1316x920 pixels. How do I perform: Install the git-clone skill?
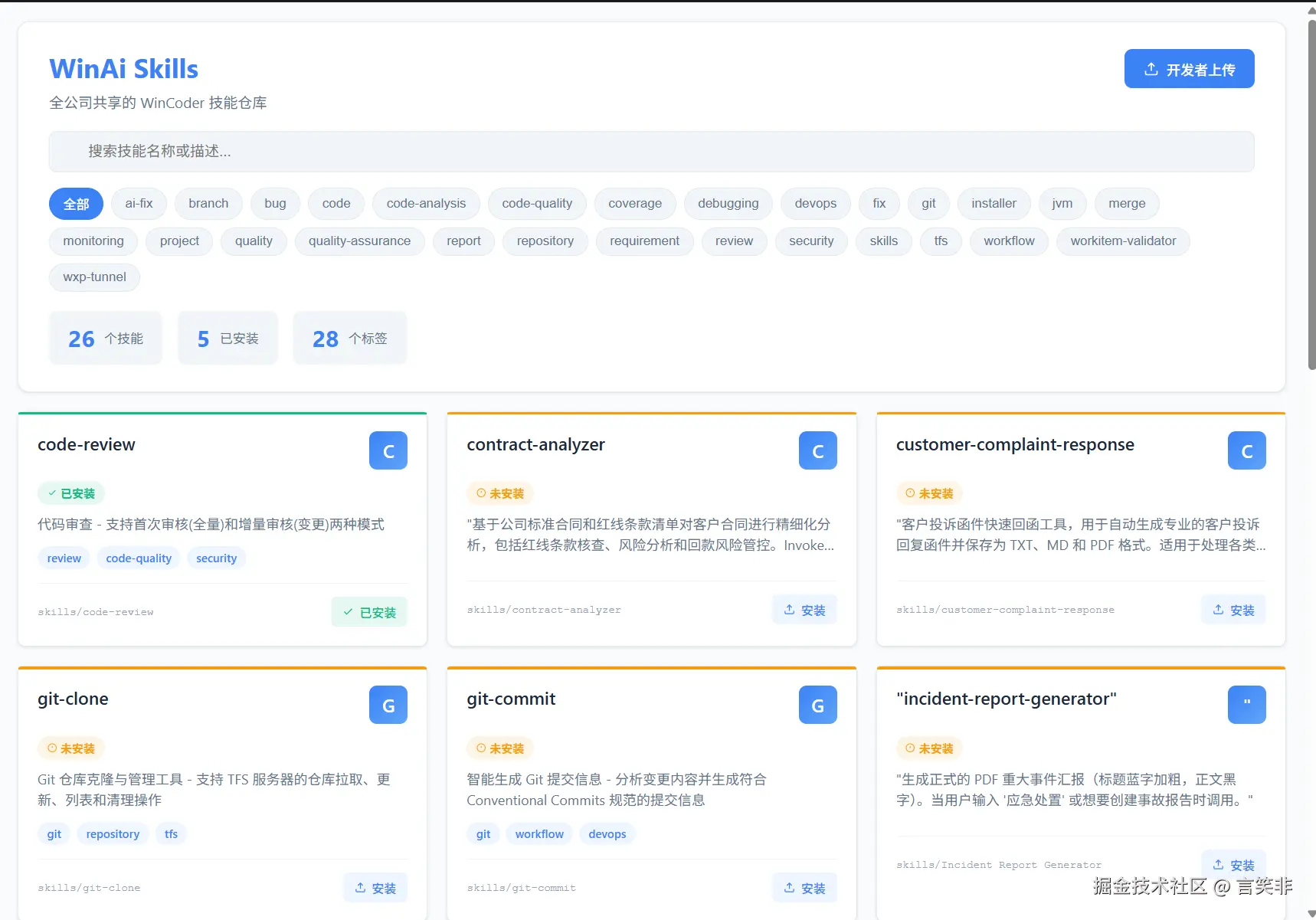tap(375, 888)
